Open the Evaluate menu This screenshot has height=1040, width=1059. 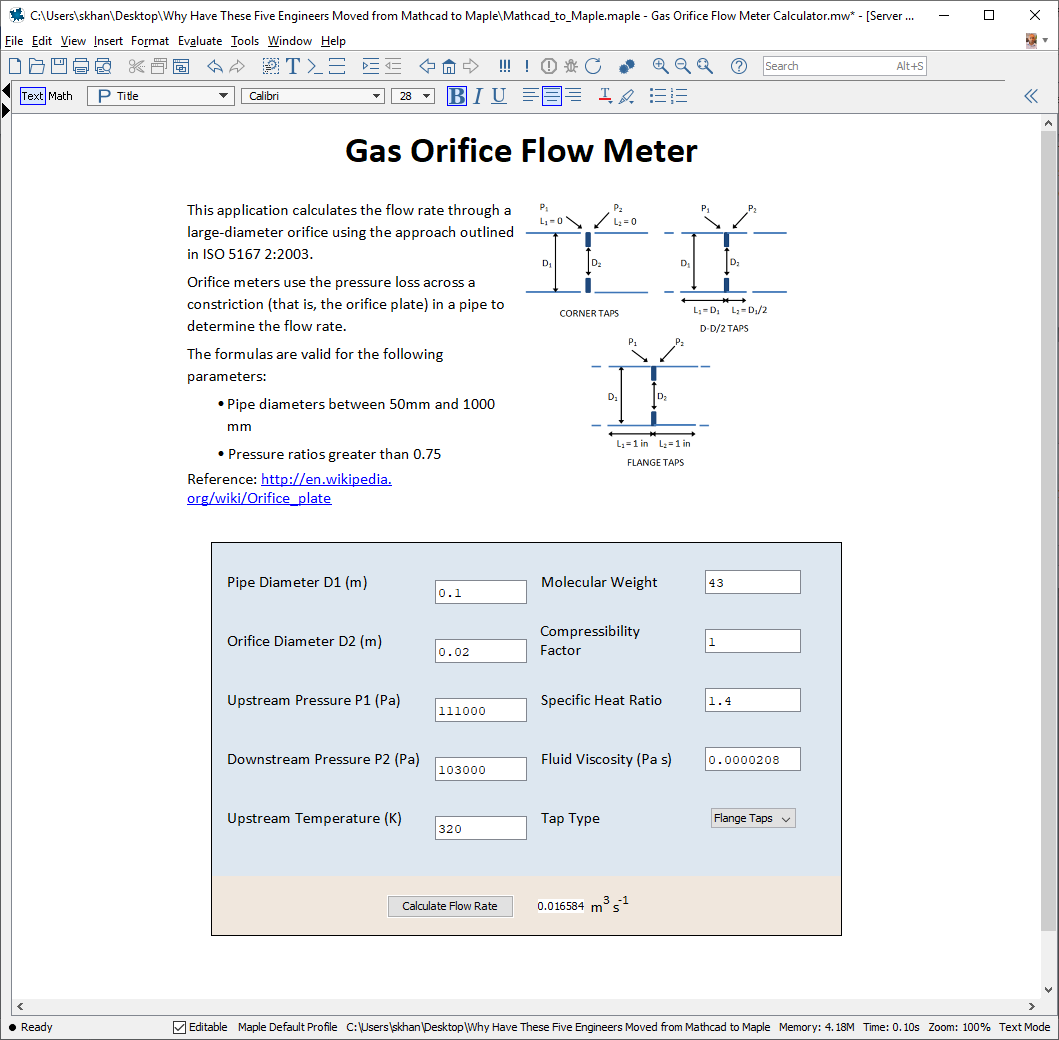point(200,41)
